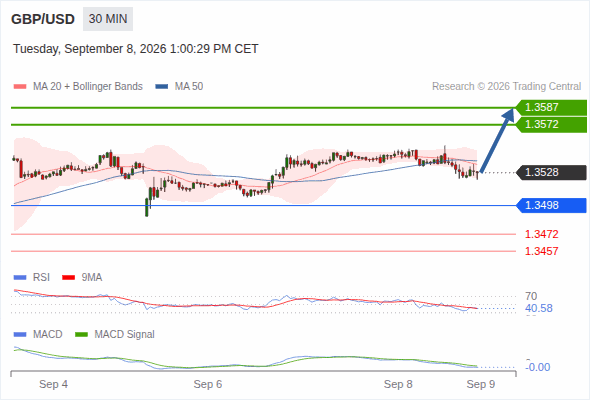The width and height of the screenshot is (590, 400).
Task: Click the blue MACD legend swatch
Action: pyautogui.click(x=20, y=335)
